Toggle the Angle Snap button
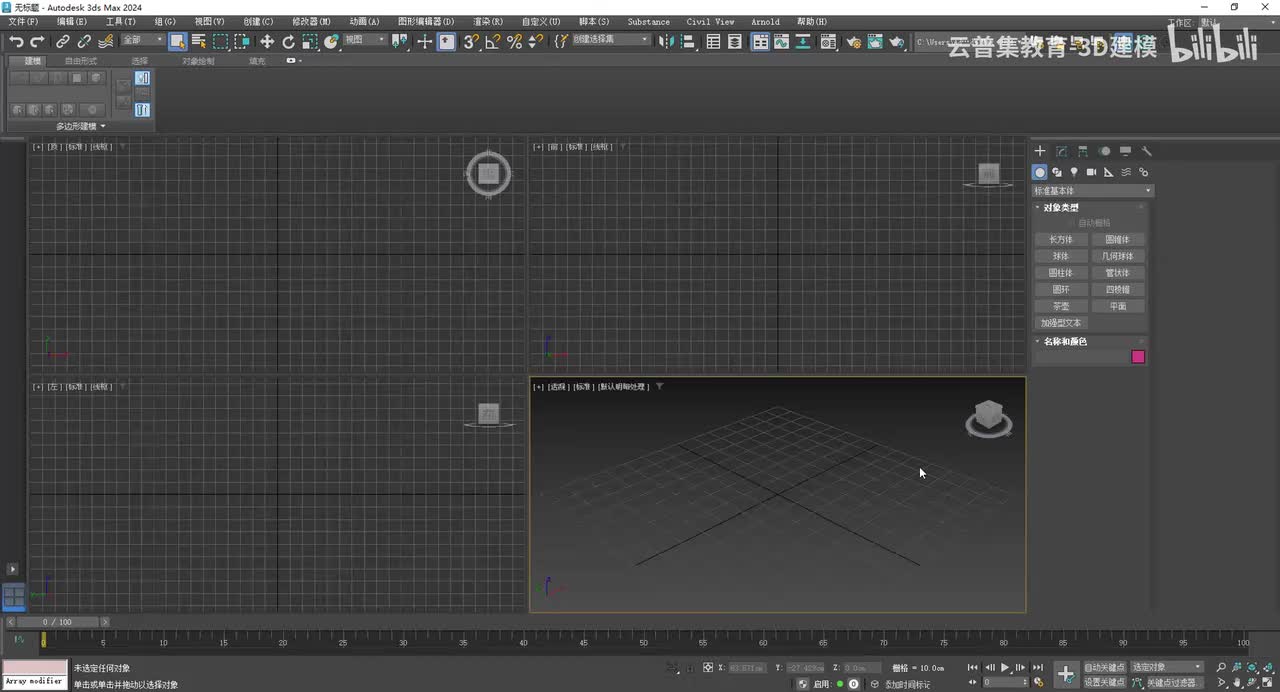The image size is (1280, 692). click(492, 41)
